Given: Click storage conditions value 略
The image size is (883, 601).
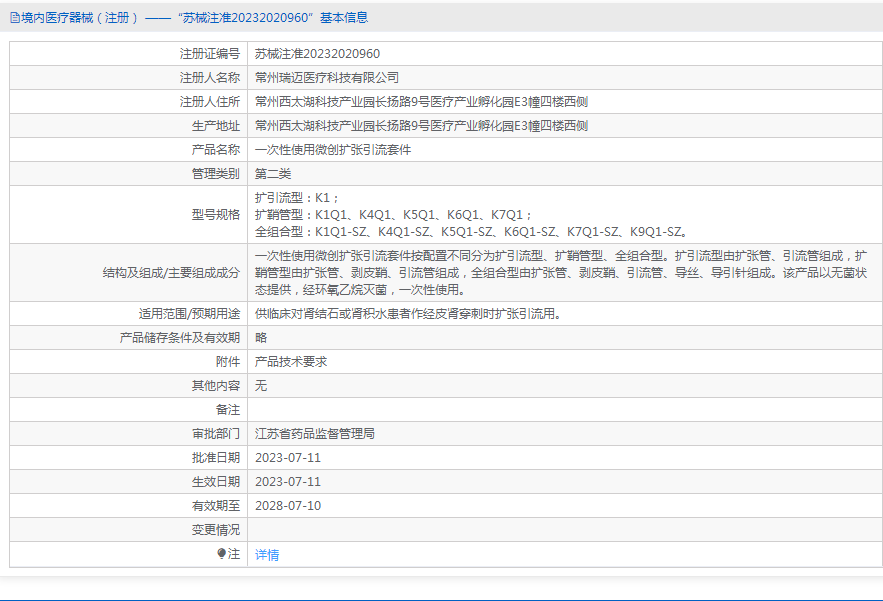Looking at the screenshot, I should [x=261, y=338].
